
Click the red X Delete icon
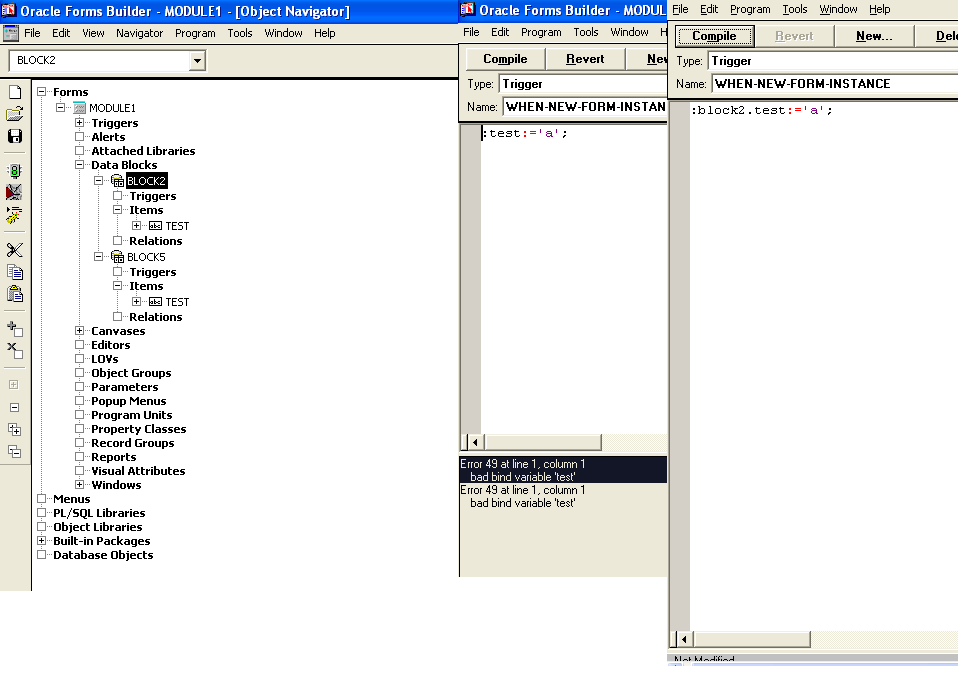click(x=15, y=350)
